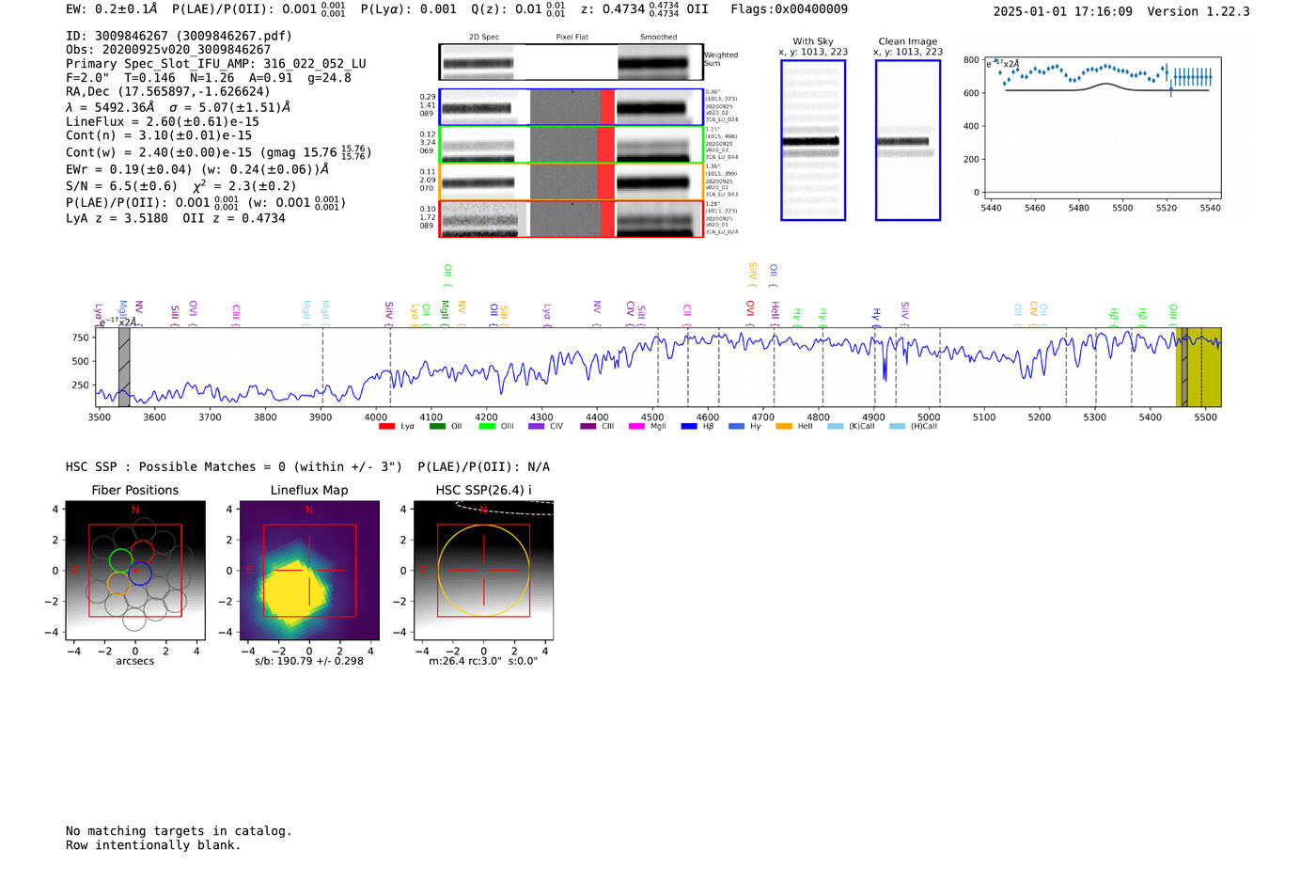Click the m:26.4 rc:3.0" s:0.0" label
Image resolution: width=1316 pixels, height=896 pixels.
pos(483,661)
